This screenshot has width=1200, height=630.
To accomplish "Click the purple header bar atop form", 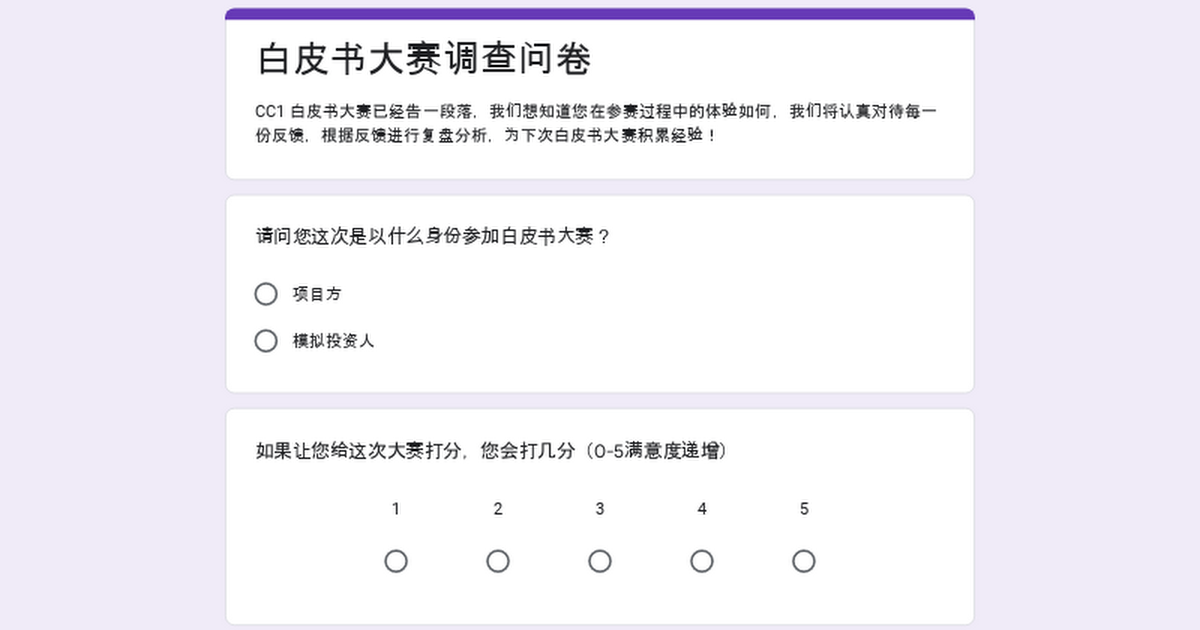I will 600,14.
